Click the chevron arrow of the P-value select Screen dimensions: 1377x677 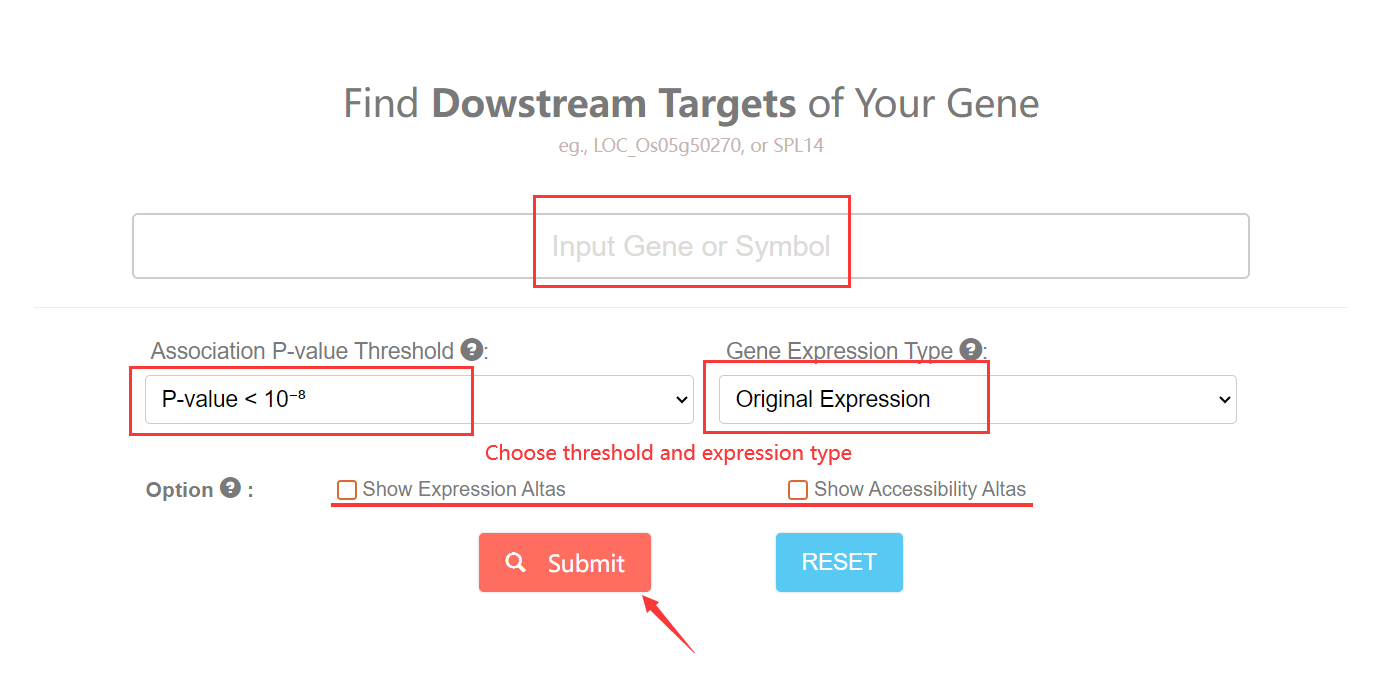tap(683, 400)
